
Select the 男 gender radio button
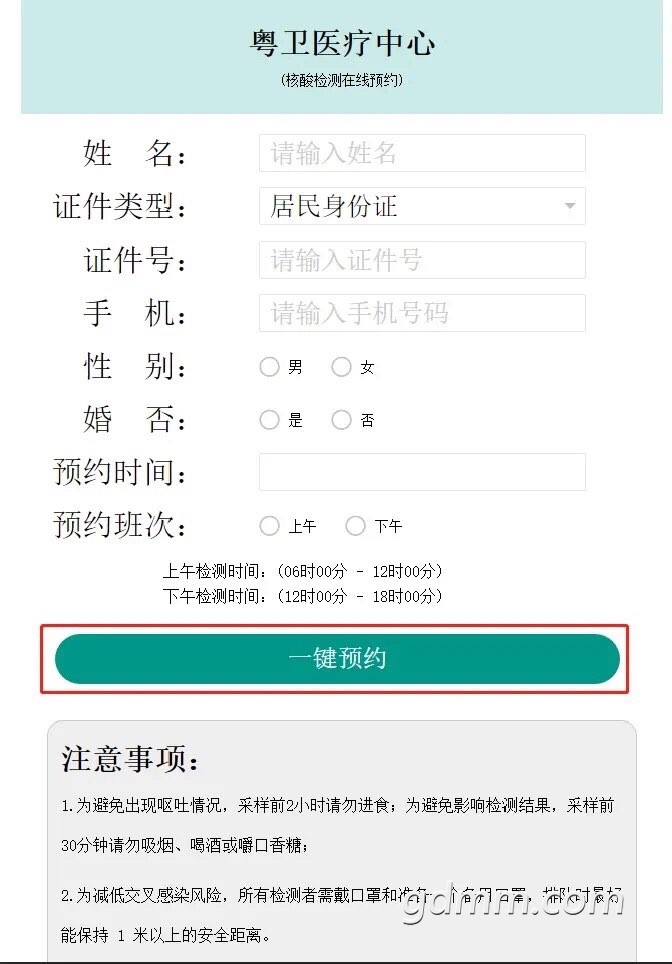[269, 367]
